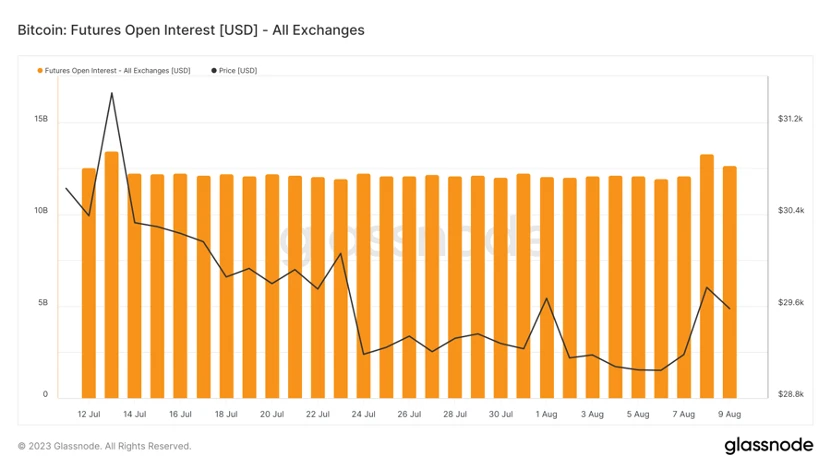Select the 9 Aug x-axis label
This screenshot has width=832, height=468.
tap(730, 413)
